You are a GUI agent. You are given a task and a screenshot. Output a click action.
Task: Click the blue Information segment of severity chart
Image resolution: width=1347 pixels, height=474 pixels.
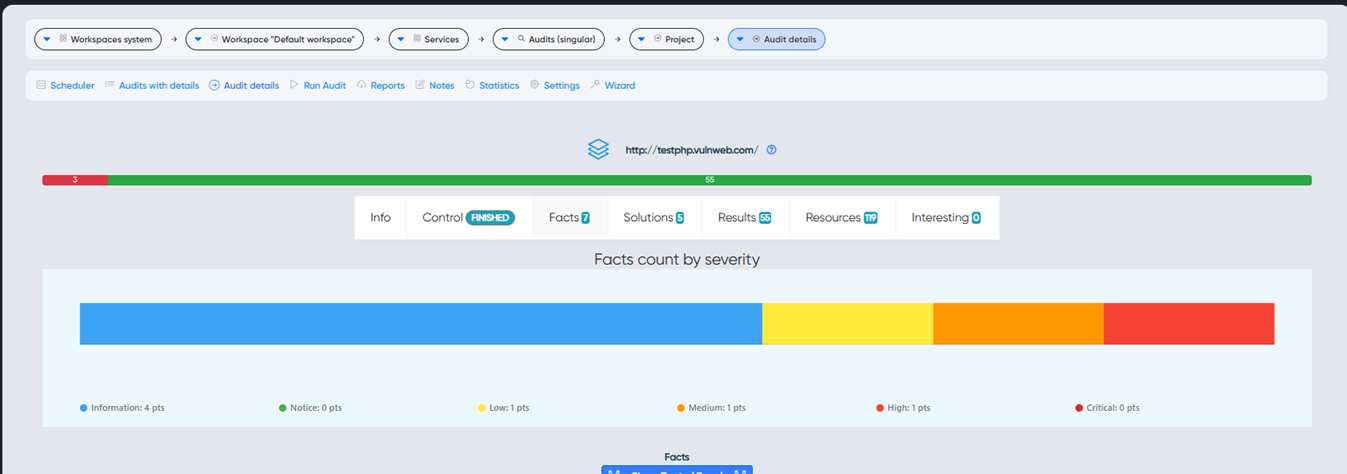(x=421, y=324)
